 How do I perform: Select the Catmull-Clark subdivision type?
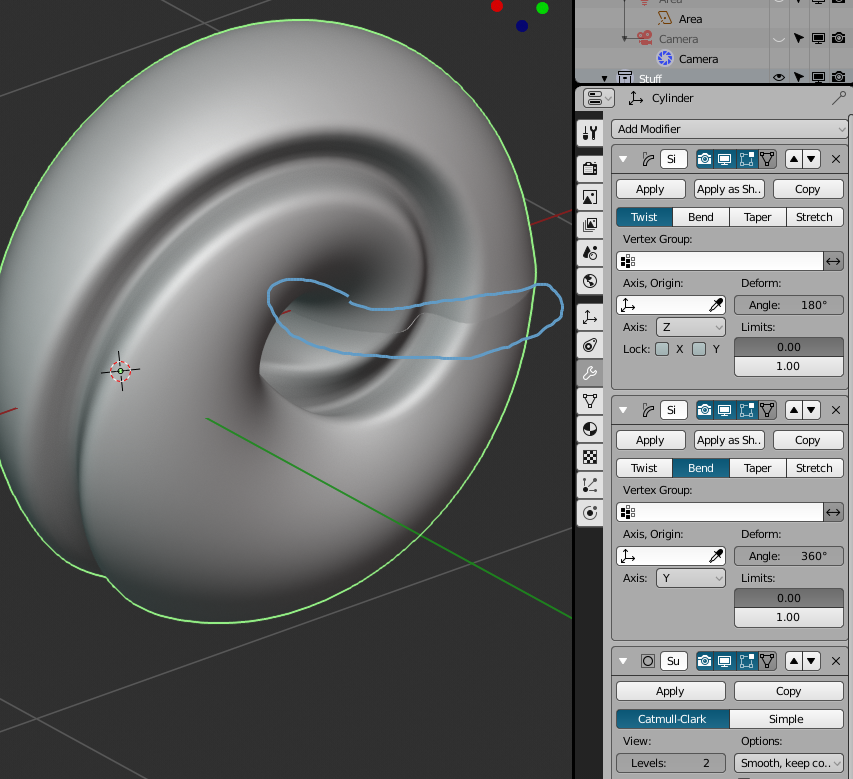coord(672,719)
